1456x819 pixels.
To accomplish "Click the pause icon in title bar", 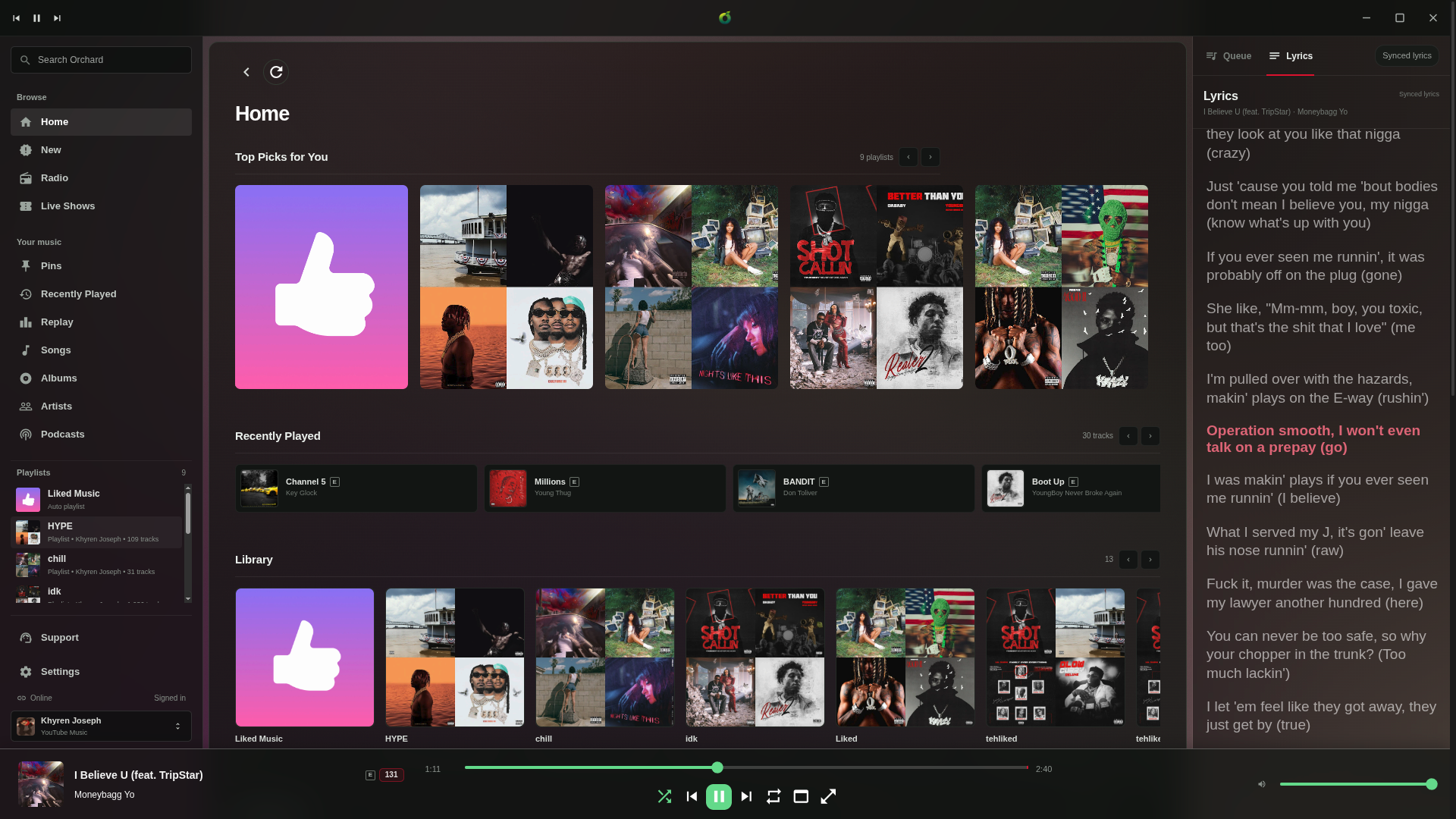I will point(36,18).
